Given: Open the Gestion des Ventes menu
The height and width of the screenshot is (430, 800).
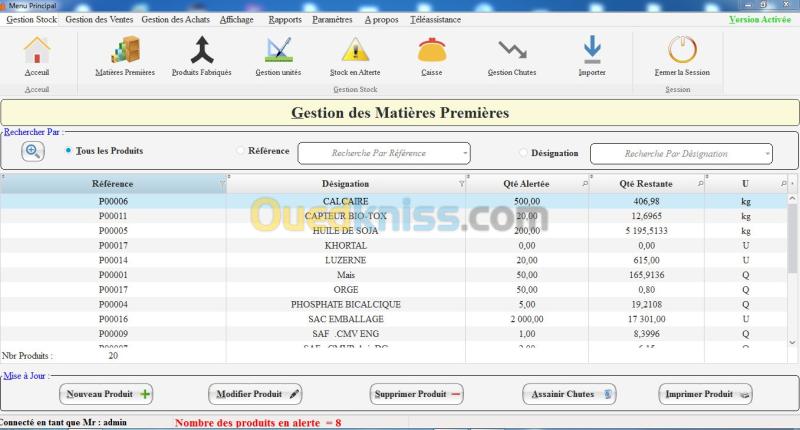Looking at the screenshot, I should pos(99,19).
